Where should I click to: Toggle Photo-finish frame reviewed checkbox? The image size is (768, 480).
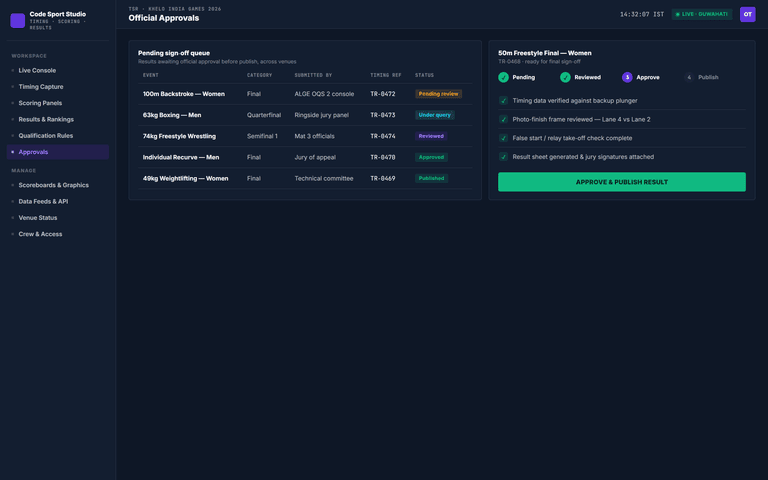point(503,120)
